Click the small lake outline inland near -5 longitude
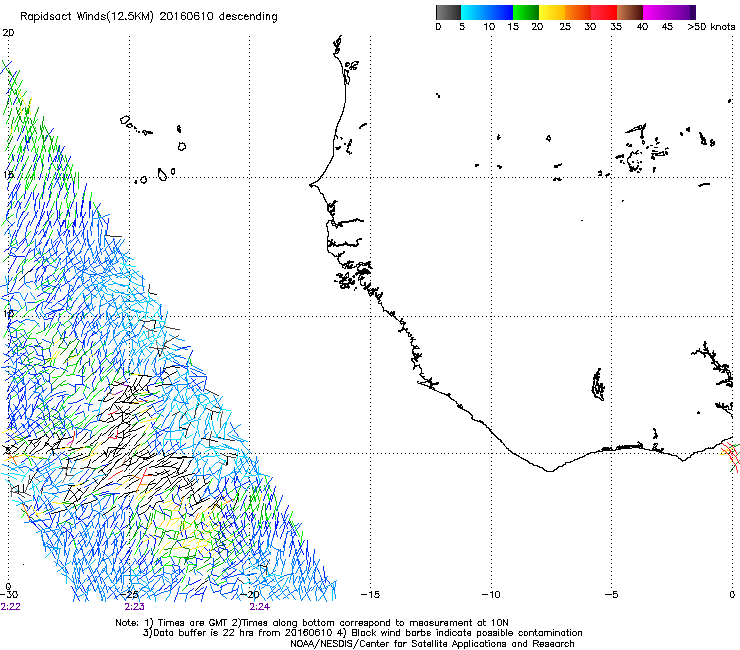The height and width of the screenshot is (650, 740). [598, 385]
